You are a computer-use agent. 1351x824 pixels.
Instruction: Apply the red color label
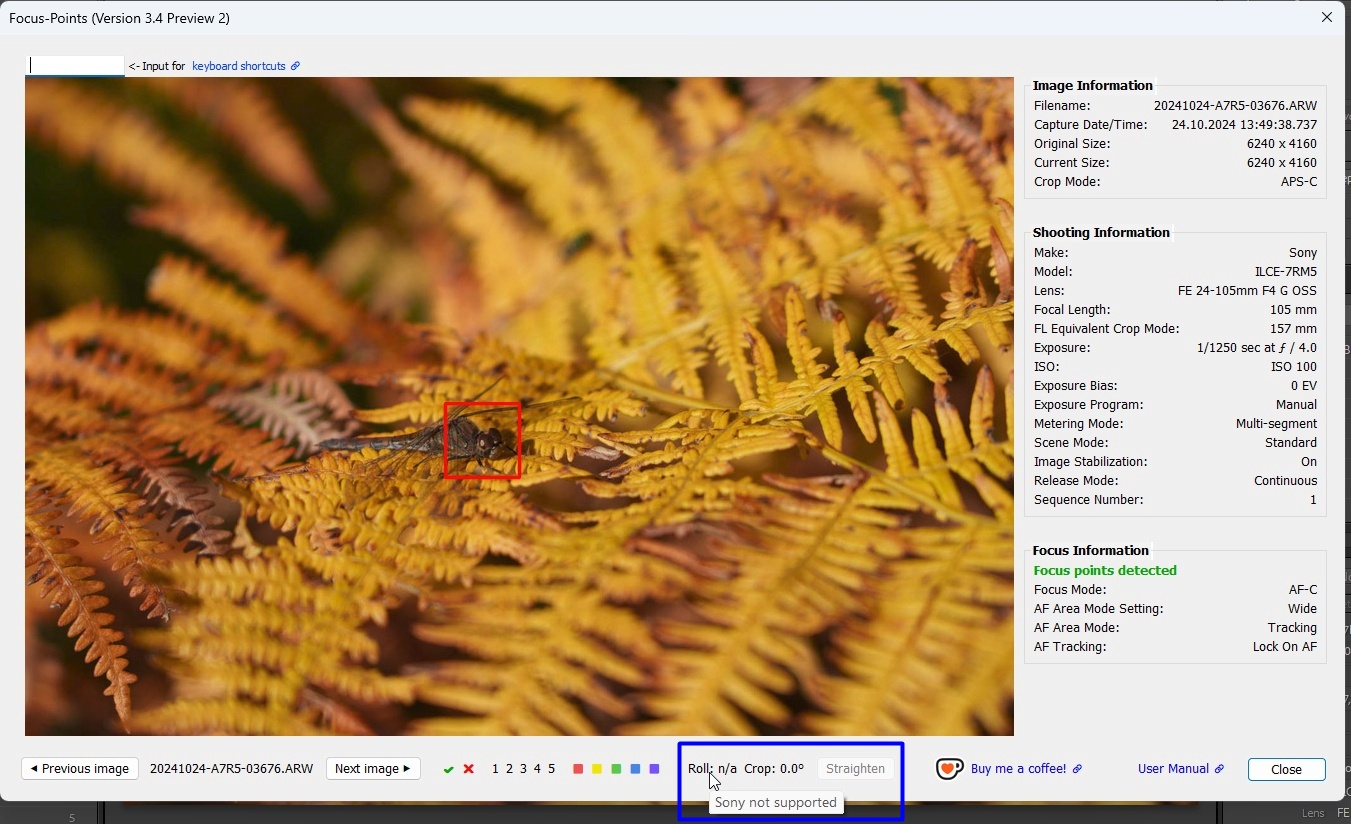click(578, 769)
